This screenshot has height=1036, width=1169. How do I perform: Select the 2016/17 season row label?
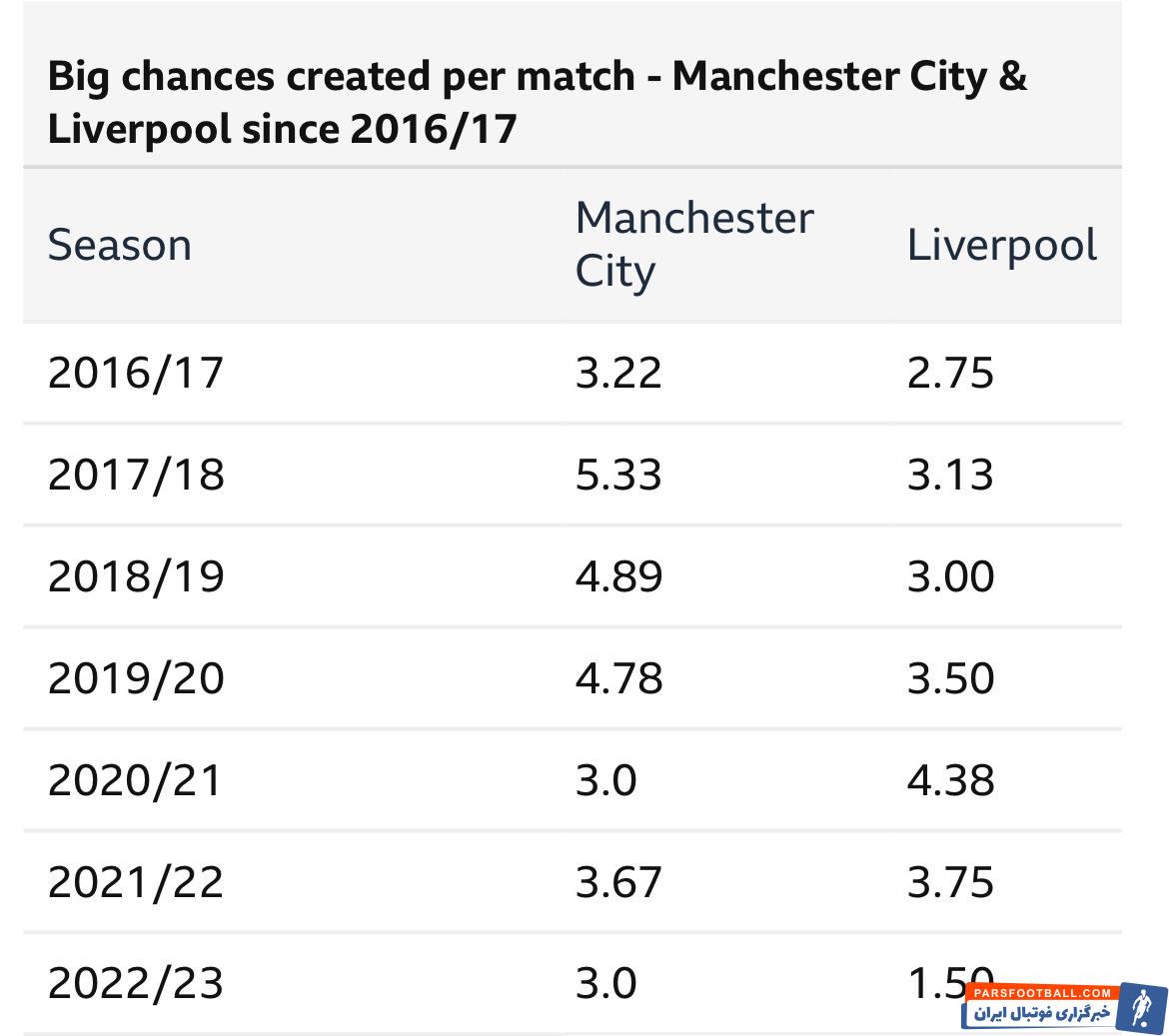(135, 373)
